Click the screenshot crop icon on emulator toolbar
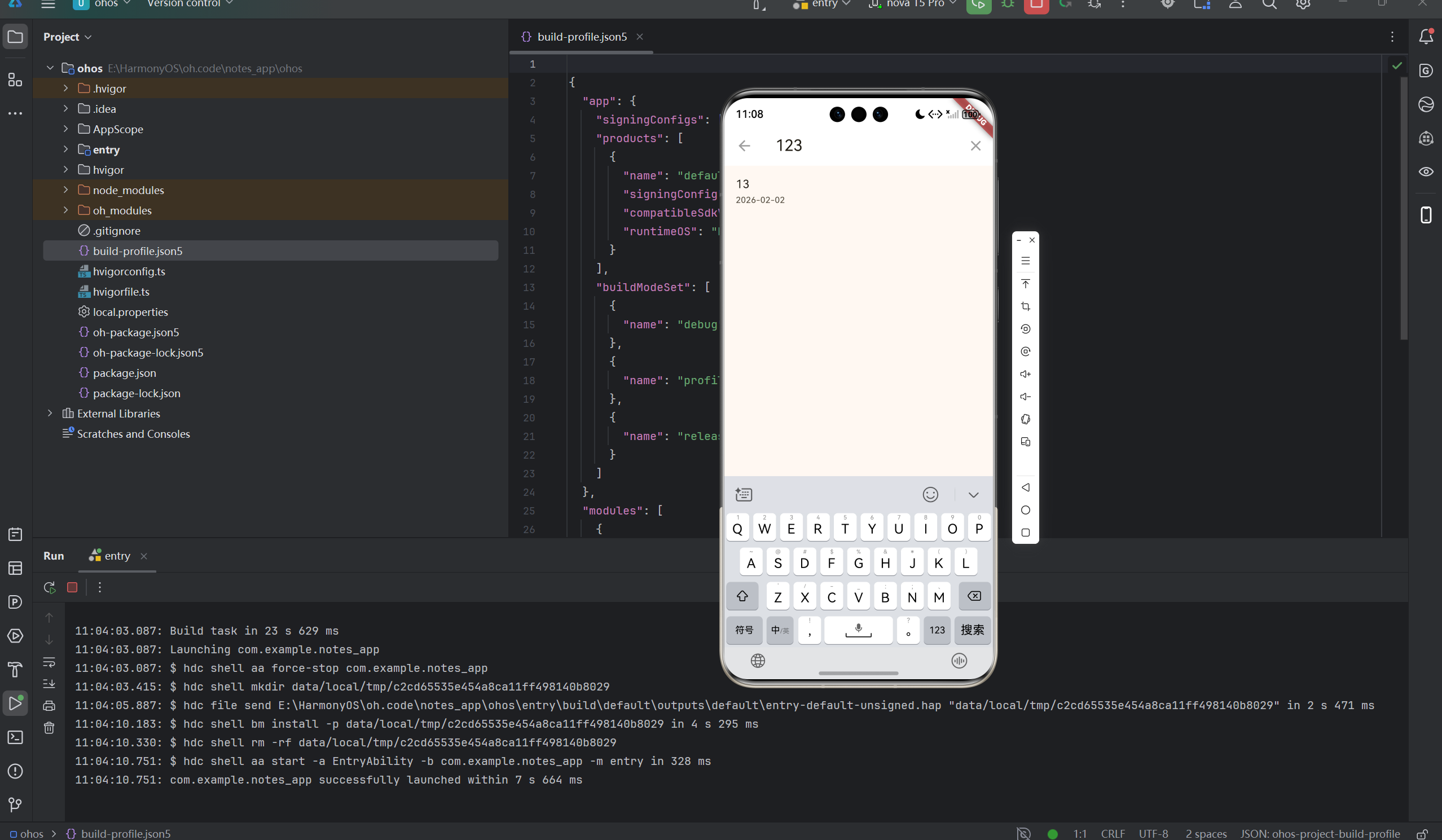 coord(1025,307)
